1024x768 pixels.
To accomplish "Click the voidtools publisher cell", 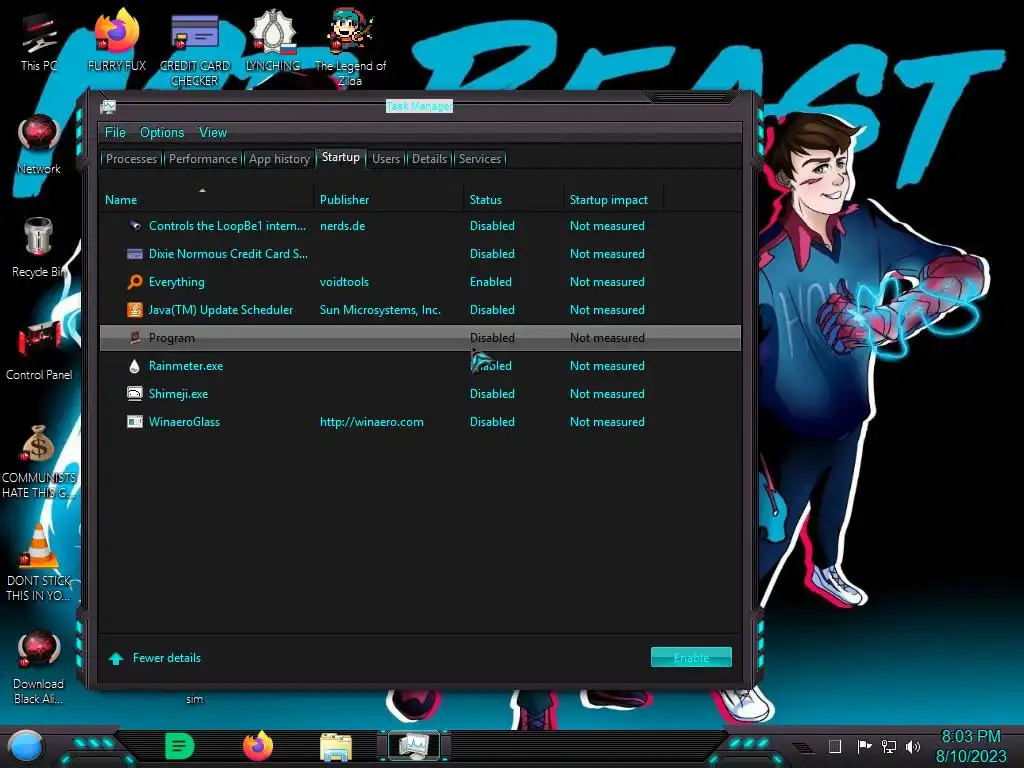I will pyautogui.click(x=344, y=282).
